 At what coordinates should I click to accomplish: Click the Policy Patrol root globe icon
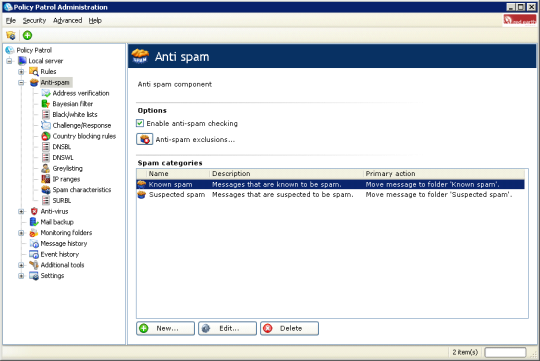tap(10, 50)
